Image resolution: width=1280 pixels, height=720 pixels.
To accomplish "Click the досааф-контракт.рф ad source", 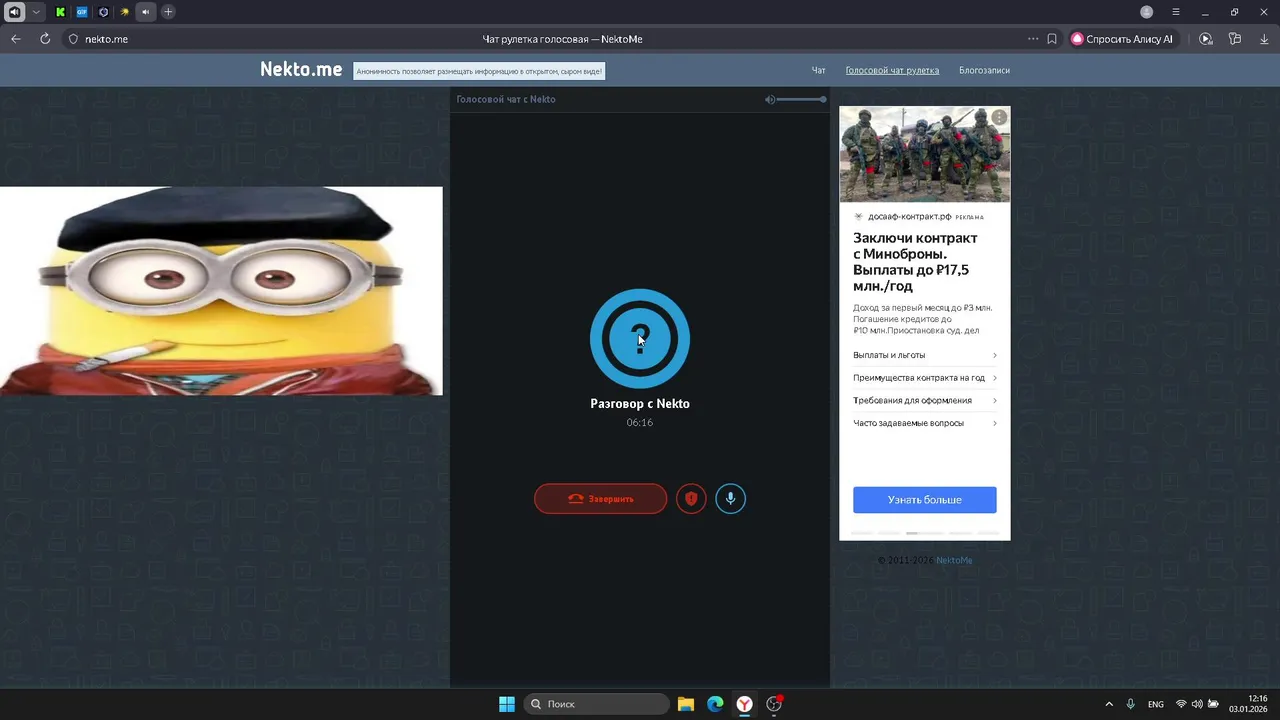I will coord(910,217).
